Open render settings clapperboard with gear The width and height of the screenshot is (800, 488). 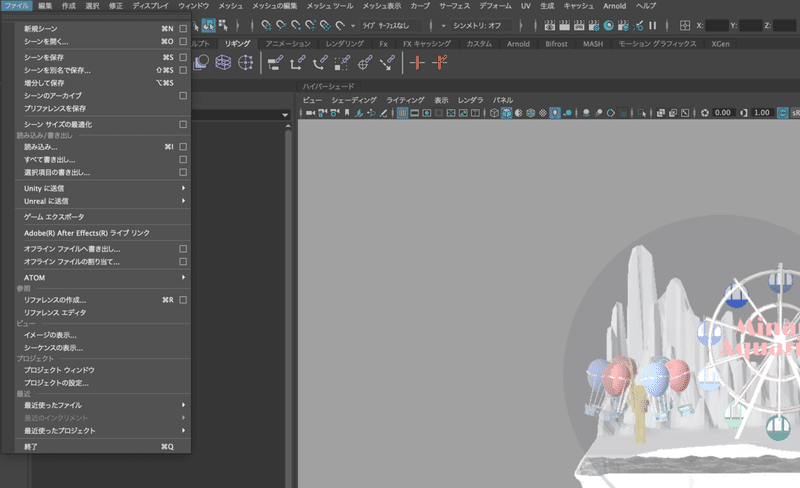(594, 25)
